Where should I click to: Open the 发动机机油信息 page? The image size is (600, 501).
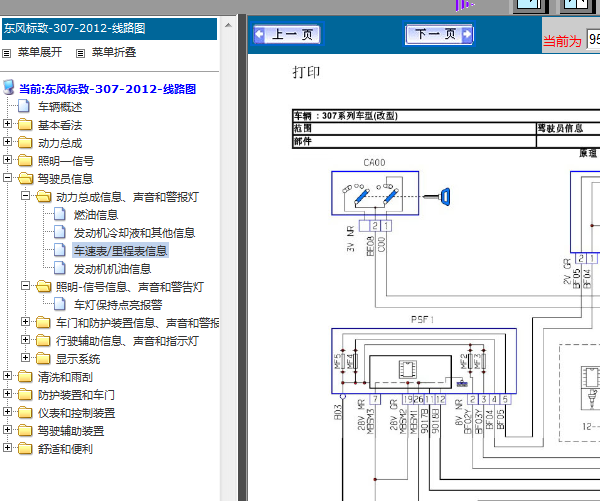[x=112, y=269]
